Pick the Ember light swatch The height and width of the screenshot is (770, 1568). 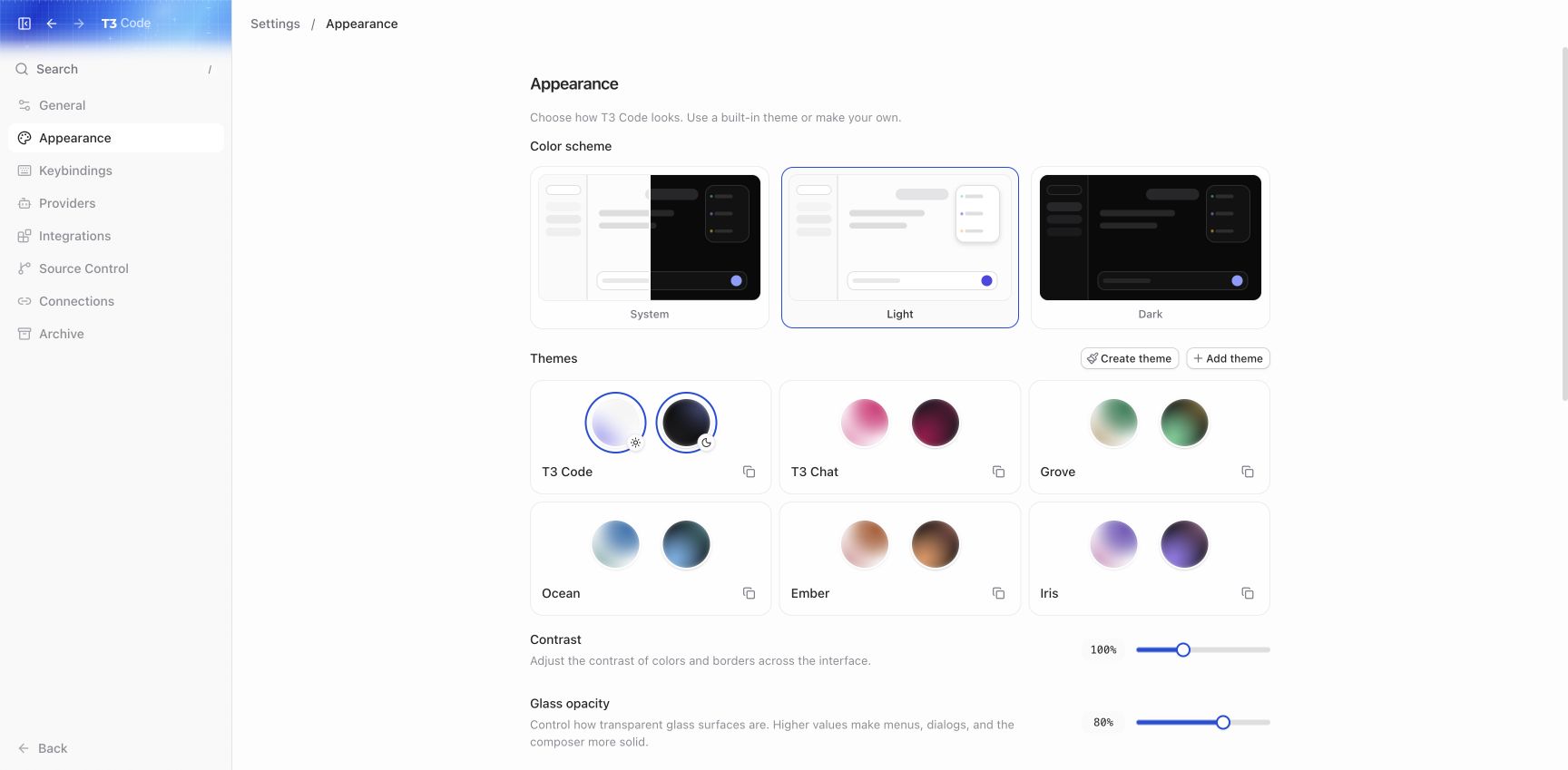tap(865, 544)
